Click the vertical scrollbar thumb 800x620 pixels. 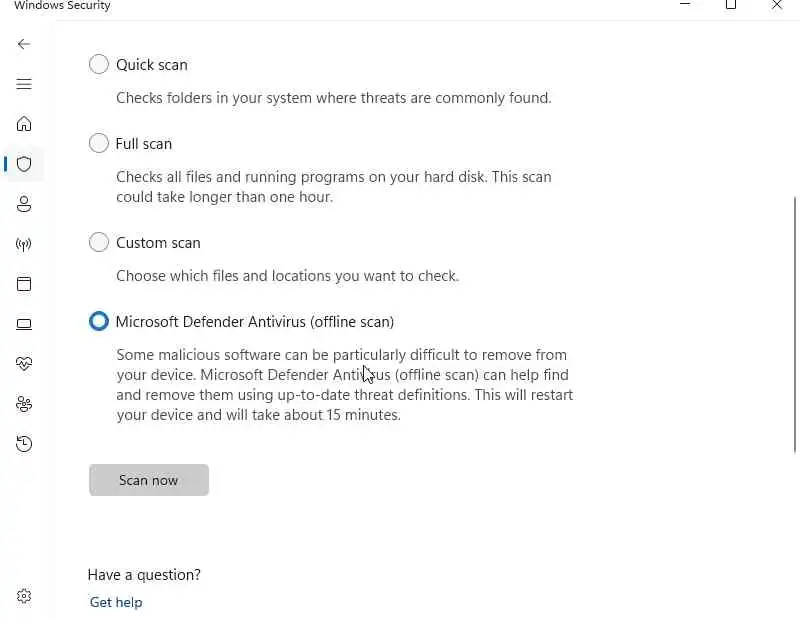[x=795, y=324]
